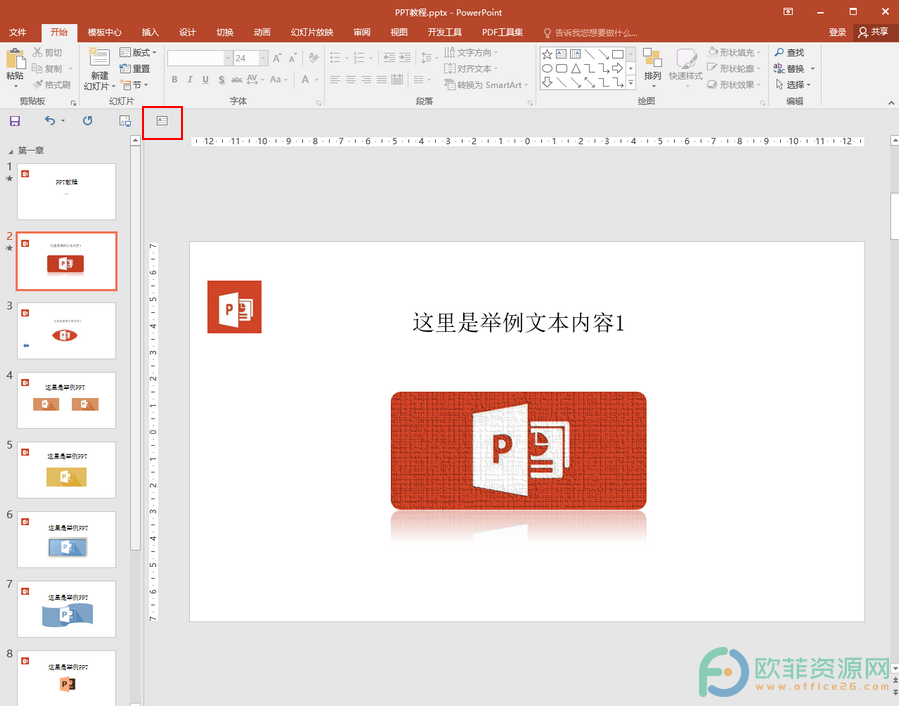899x706 pixels.
Task: Toggle Underline formatting
Action: [205, 80]
